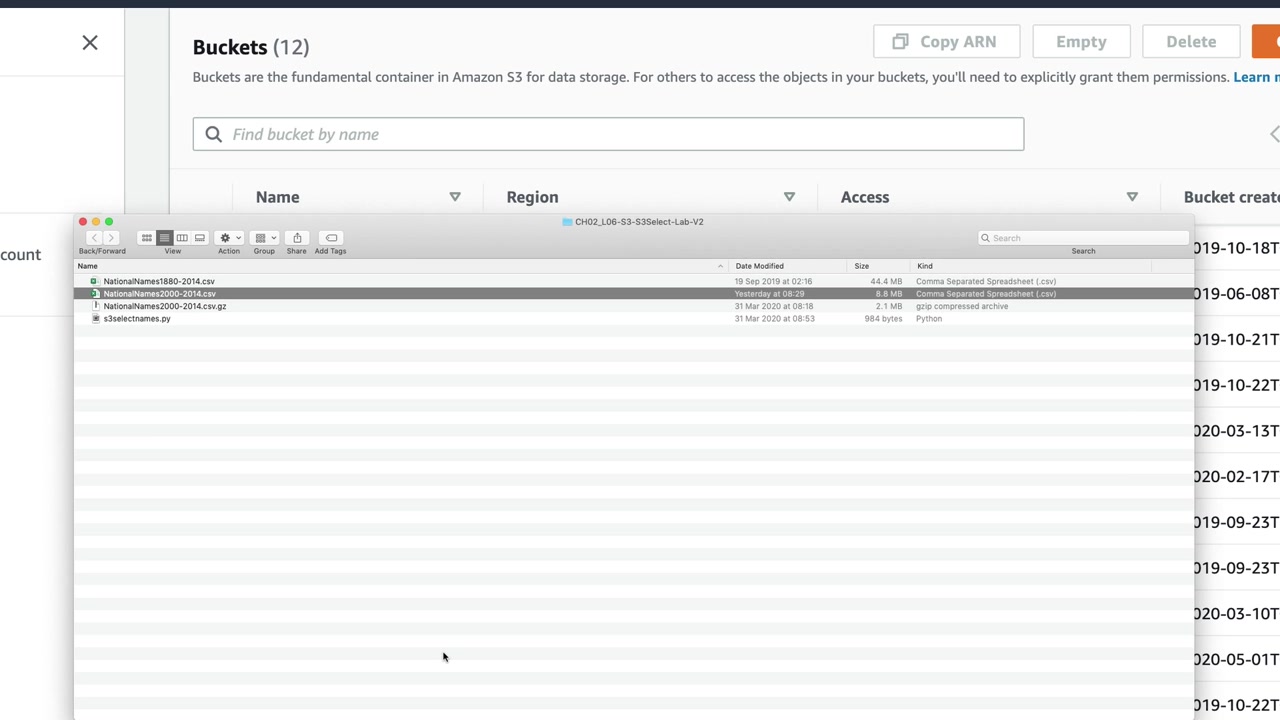The image size is (1280, 720).
Task: Sort Finder files by Date Modified
Action: click(760, 266)
